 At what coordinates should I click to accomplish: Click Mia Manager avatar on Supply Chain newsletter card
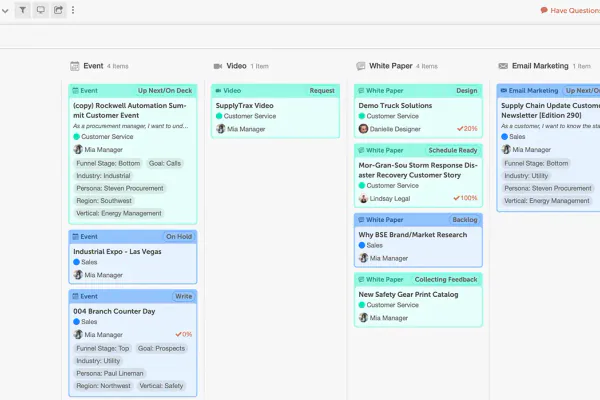[506, 149]
